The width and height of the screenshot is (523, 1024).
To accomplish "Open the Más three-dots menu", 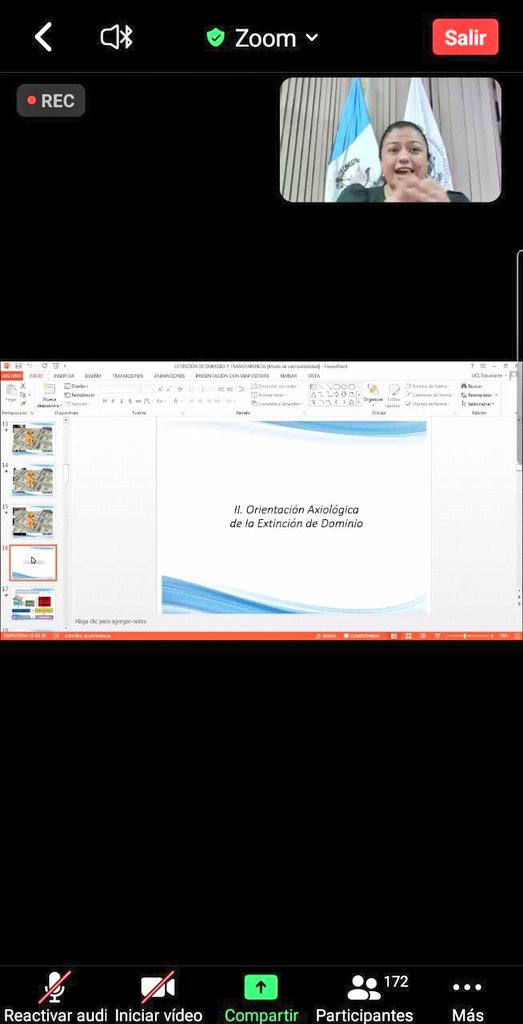I will click(468, 996).
